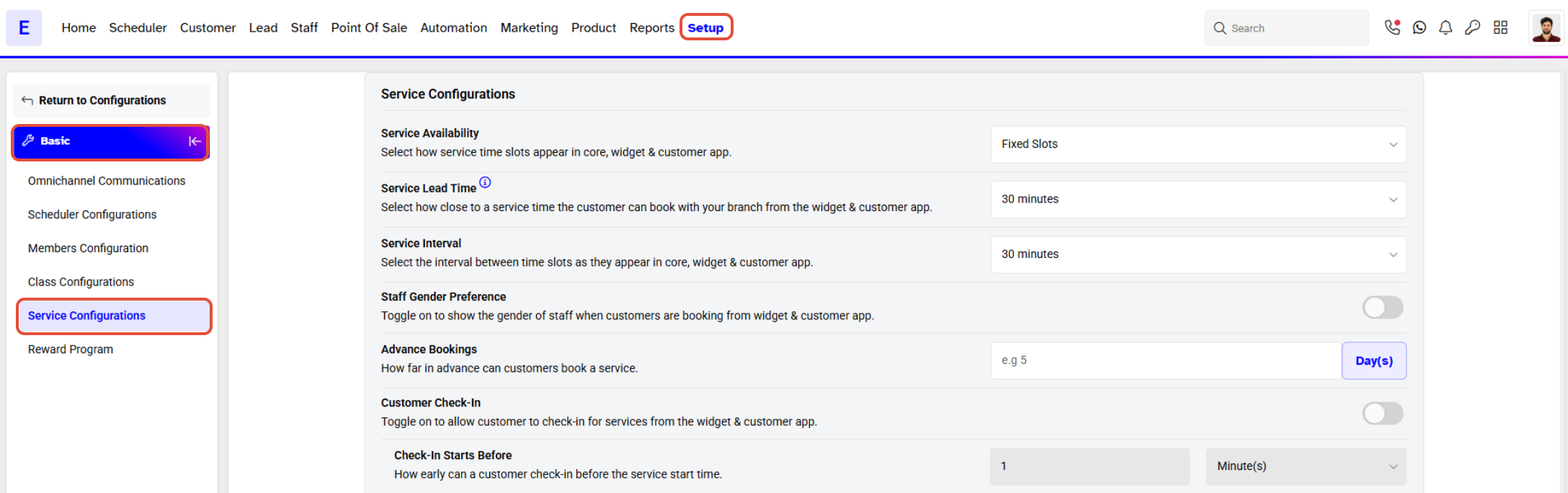Open the Minute(s) unit dropdown
The width and height of the screenshot is (1568, 493).
point(1306,466)
